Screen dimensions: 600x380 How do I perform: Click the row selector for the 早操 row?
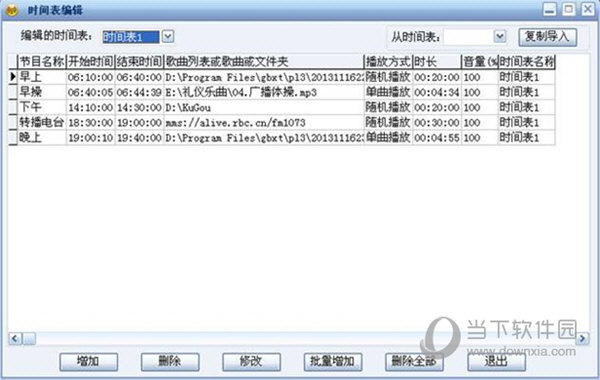[13, 92]
